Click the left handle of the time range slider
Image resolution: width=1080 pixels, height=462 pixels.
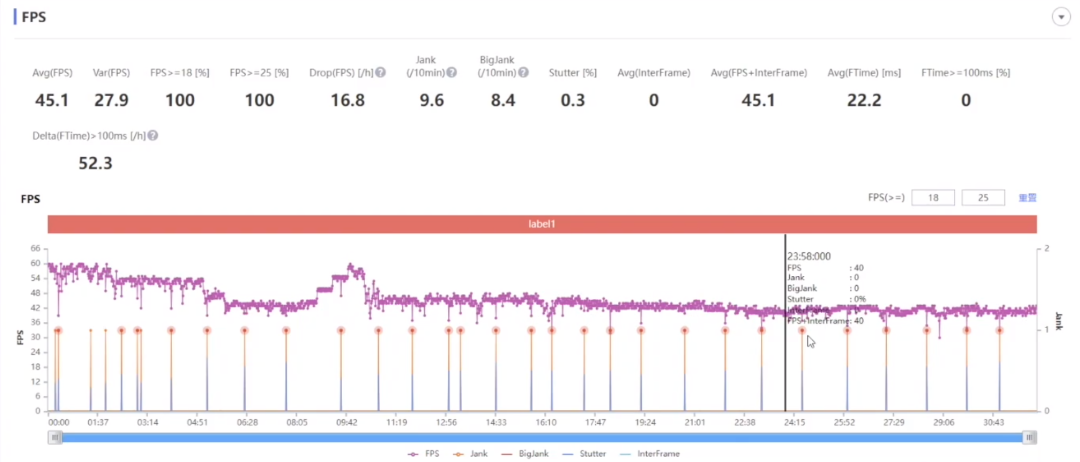coord(53,437)
